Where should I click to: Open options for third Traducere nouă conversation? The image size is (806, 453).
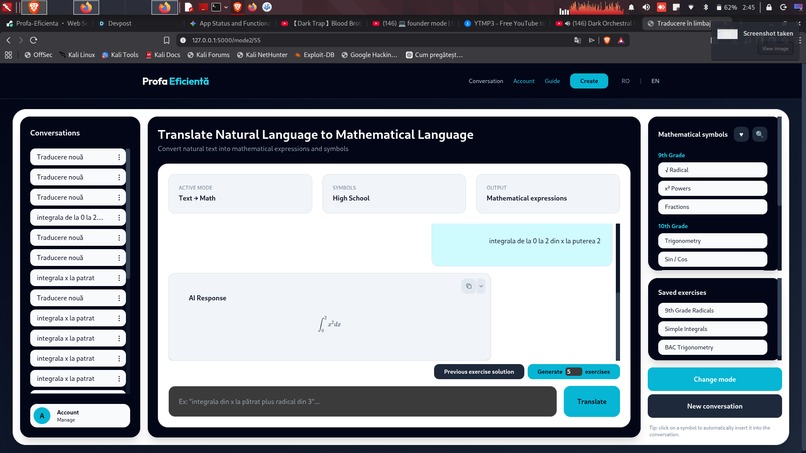tap(119, 197)
